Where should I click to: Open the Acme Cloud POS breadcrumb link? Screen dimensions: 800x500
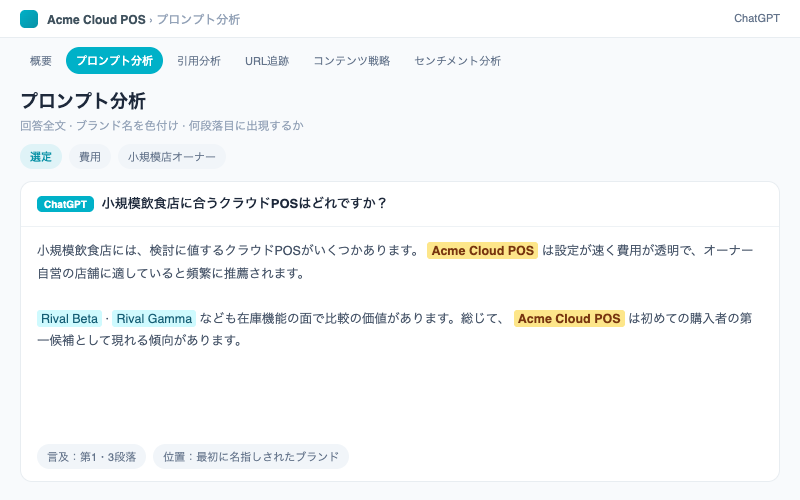96,19
